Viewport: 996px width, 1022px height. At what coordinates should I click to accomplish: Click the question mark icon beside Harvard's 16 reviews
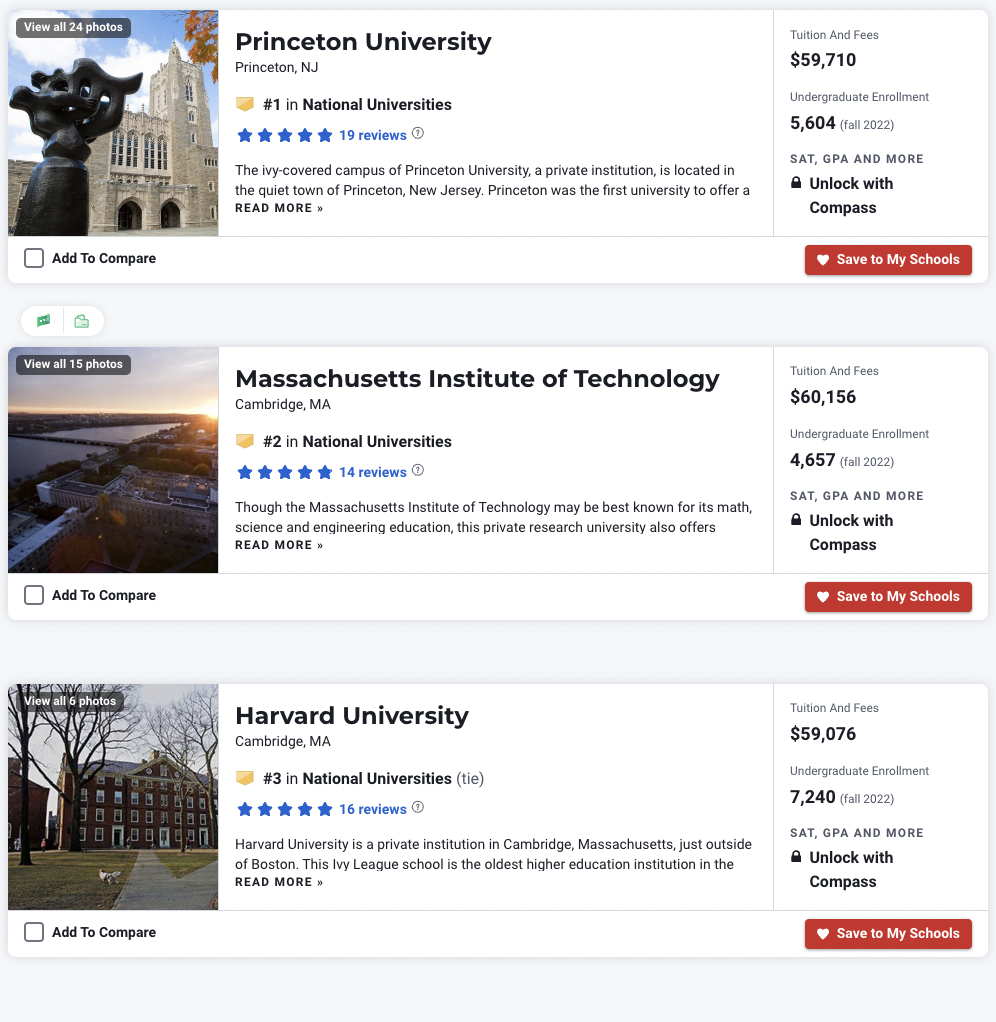pos(418,808)
